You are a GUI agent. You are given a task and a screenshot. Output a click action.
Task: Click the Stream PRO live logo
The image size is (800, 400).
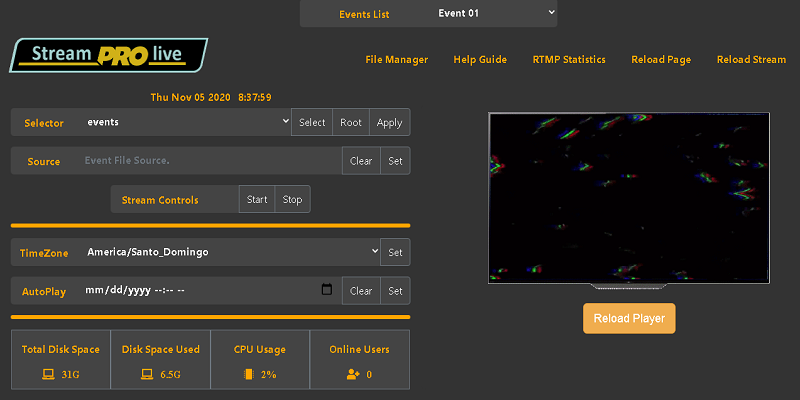[109, 55]
